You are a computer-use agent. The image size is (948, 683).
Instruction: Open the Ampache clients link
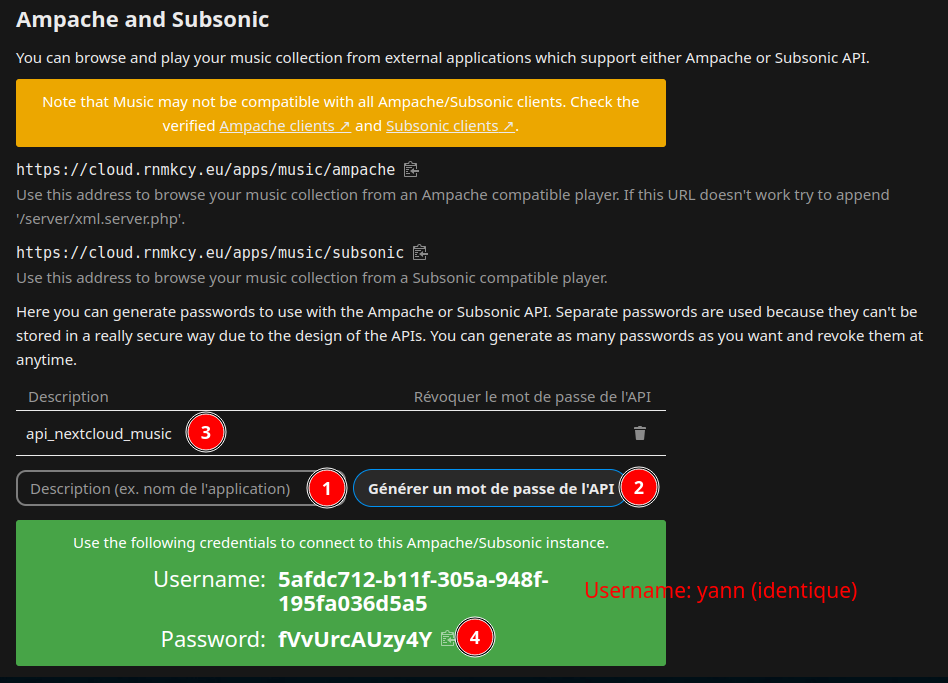[285, 126]
